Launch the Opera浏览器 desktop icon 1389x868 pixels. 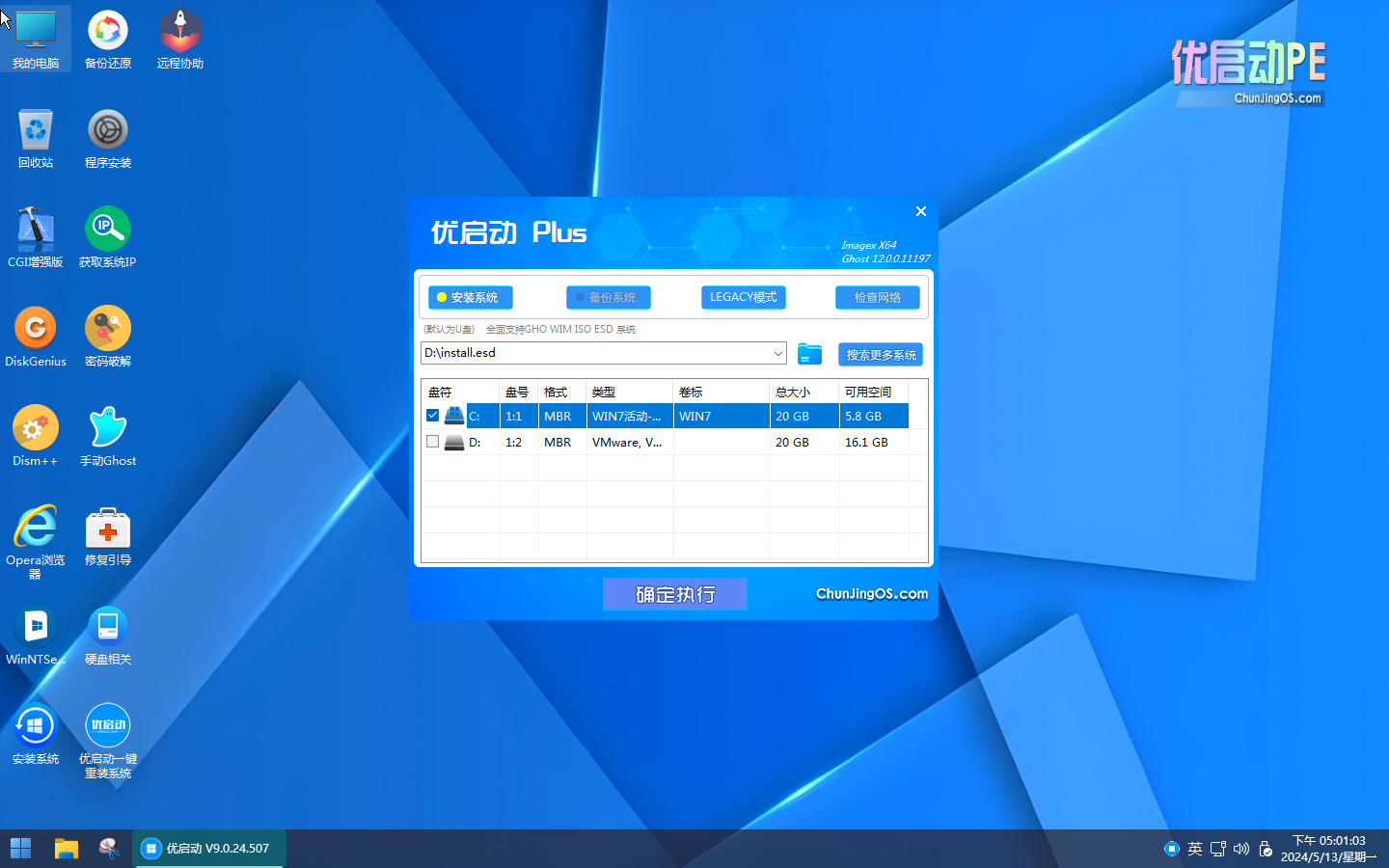tap(36, 540)
